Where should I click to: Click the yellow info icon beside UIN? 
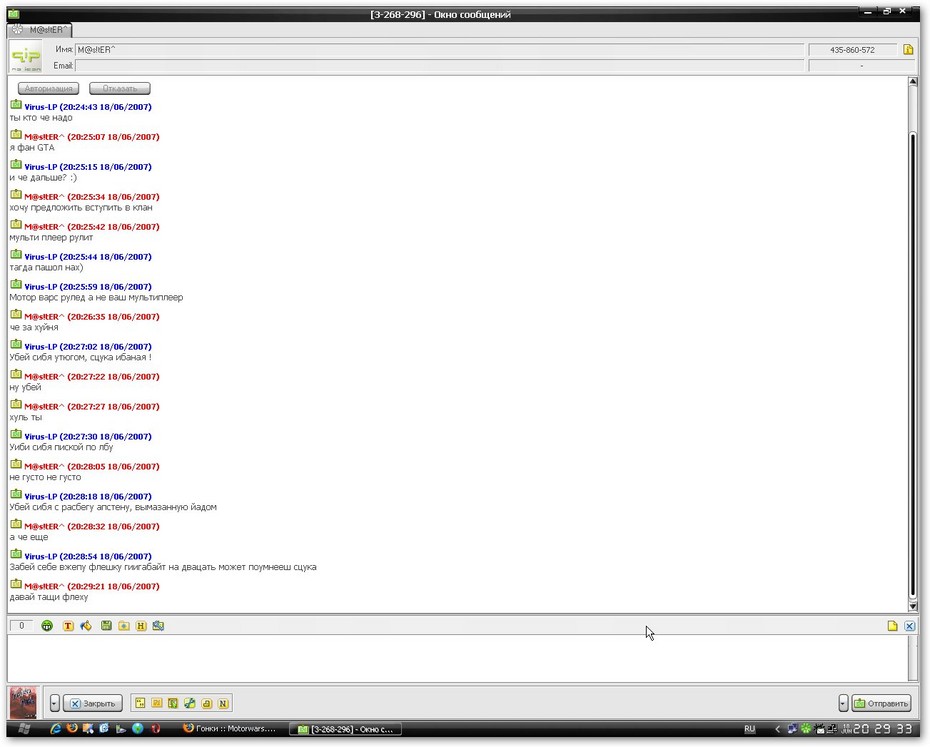pyautogui.click(x=908, y=49)
